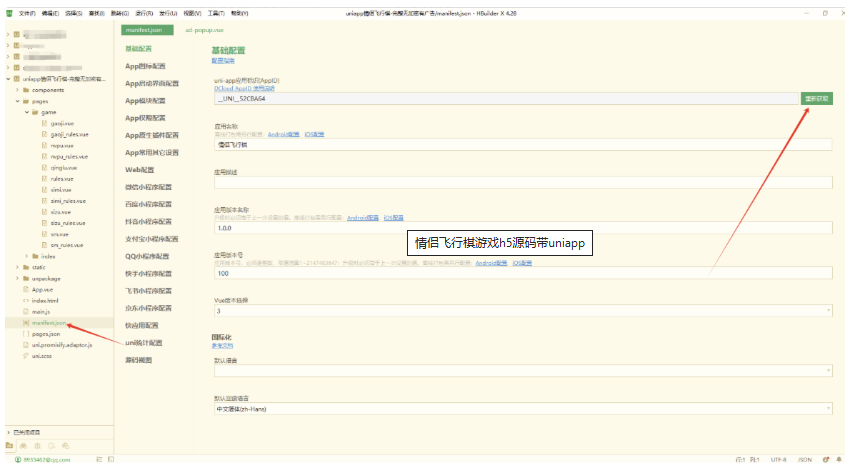Open the Vue版本选择 dropdown

tap(522, 311)
